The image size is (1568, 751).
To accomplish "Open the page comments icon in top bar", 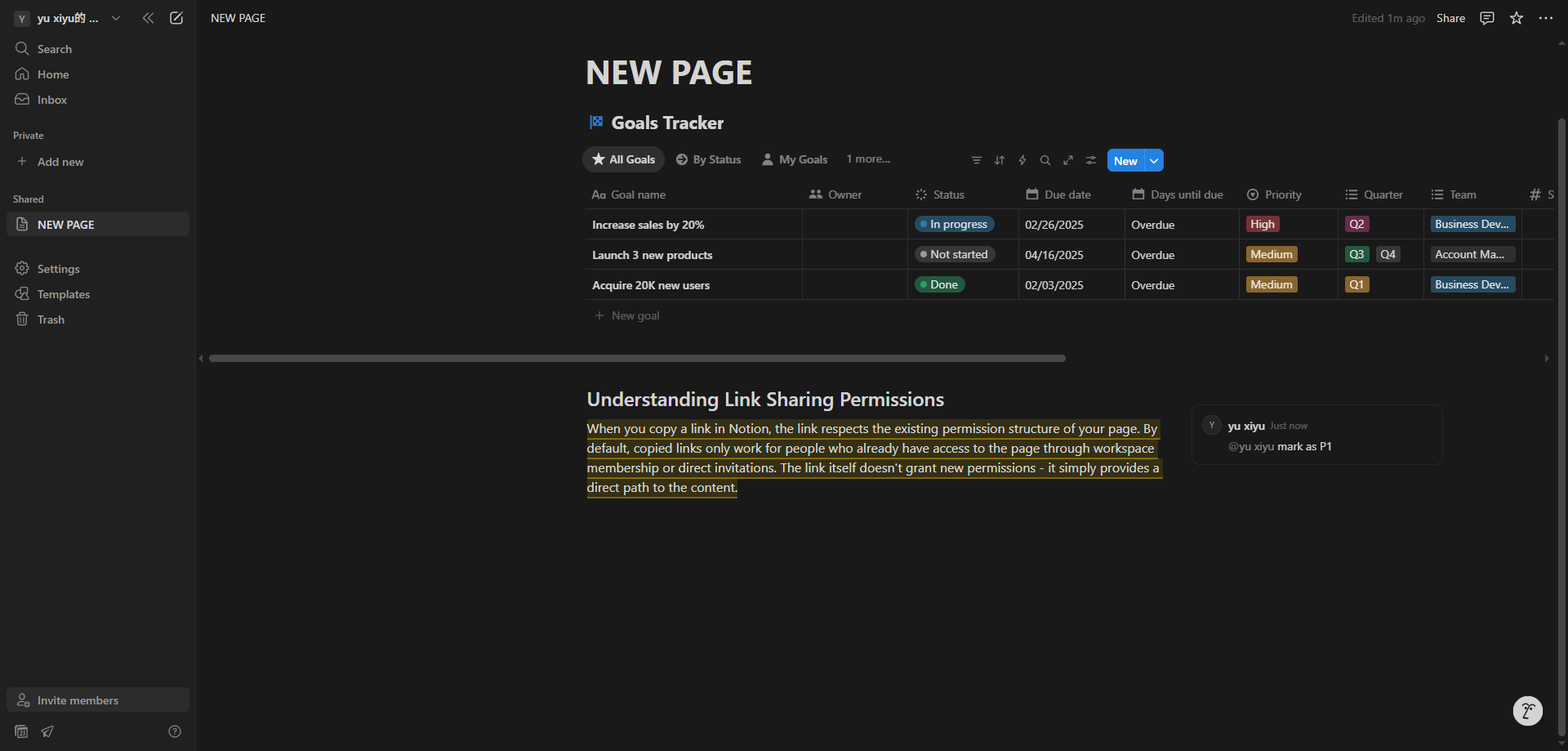I will [x=1487, y=18].
